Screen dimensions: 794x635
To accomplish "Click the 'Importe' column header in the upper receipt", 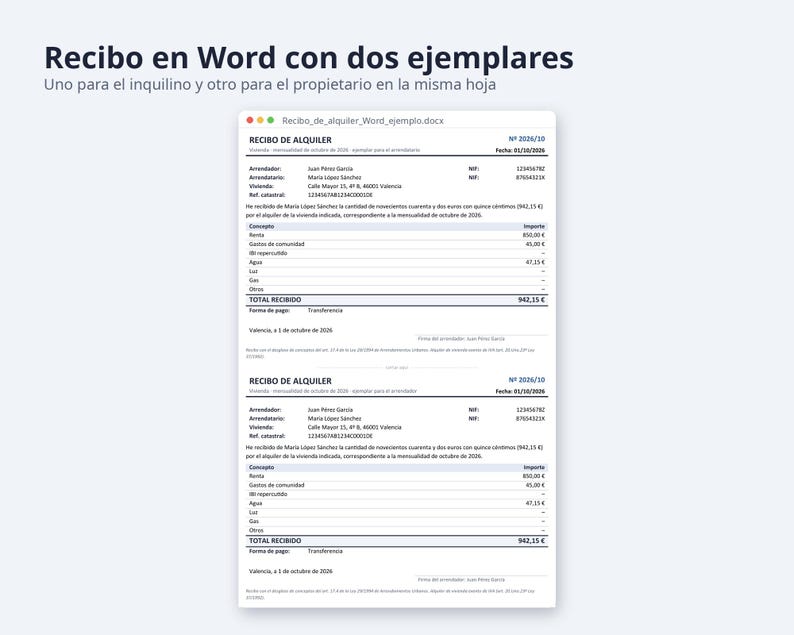I will 534,226.
